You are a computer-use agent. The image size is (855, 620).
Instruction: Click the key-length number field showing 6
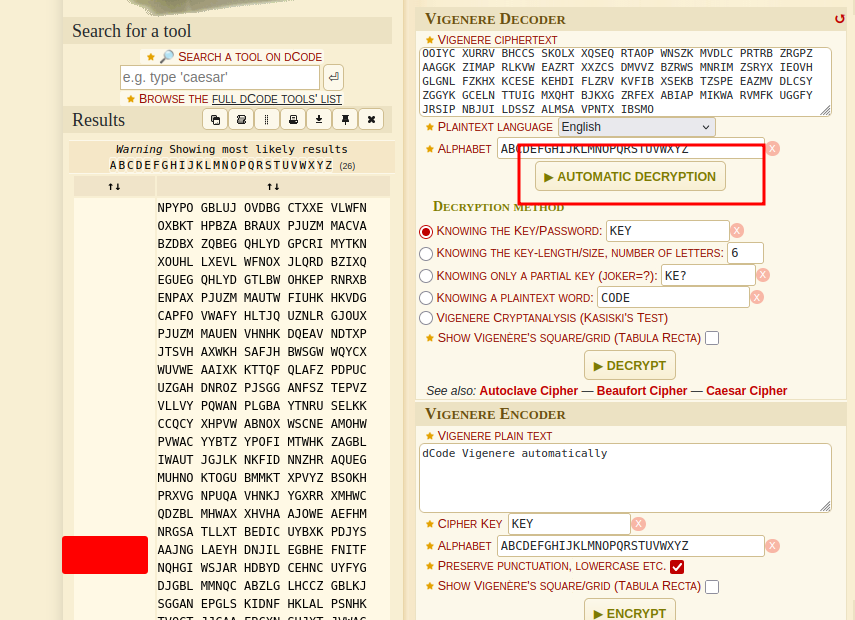pyautogui.click(x=745, y=253)
